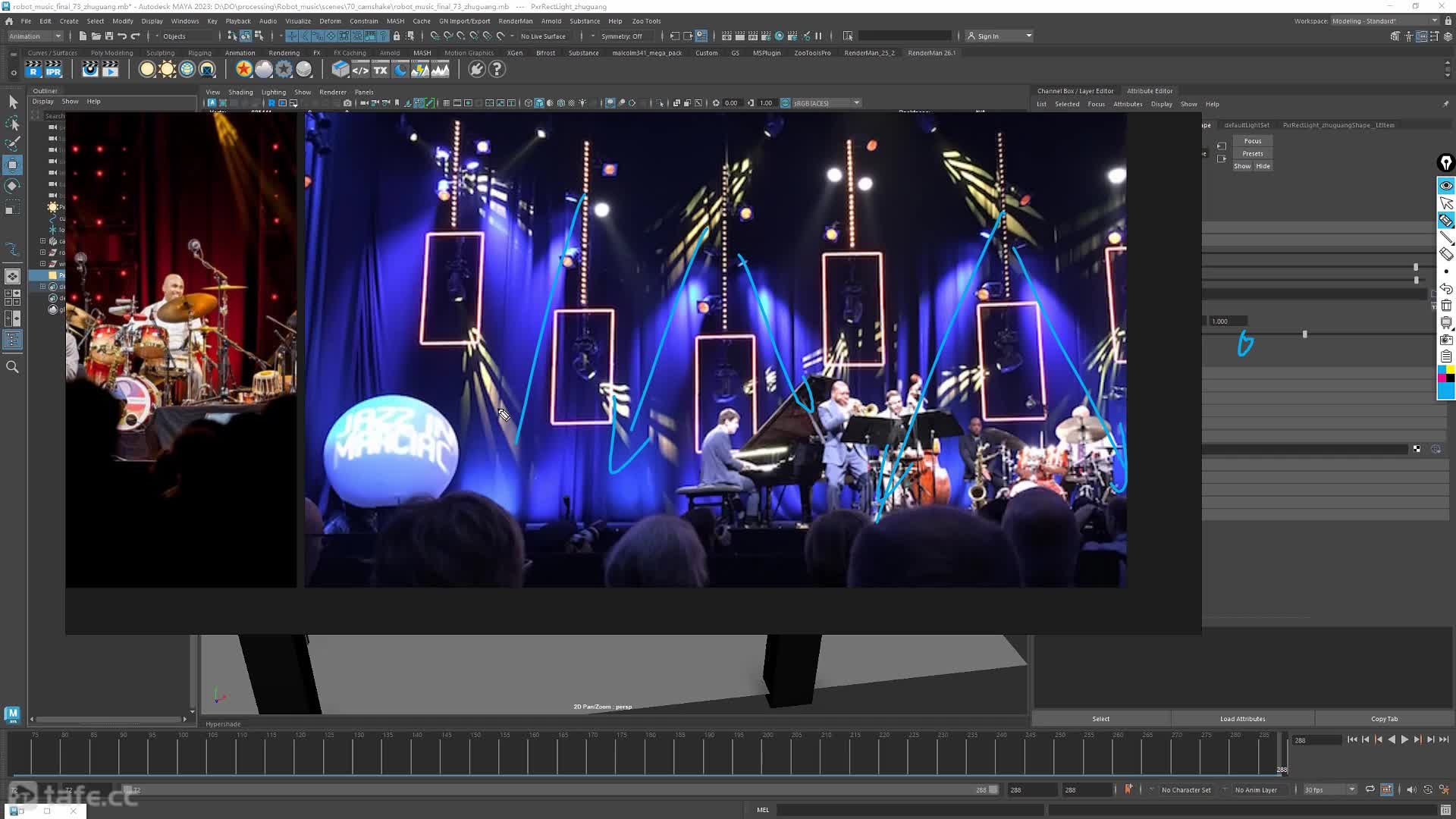This screenshot has width=1456, height=819.
Task: Open the 30 fps frame rate dropdown
Action: [1329, 789]
